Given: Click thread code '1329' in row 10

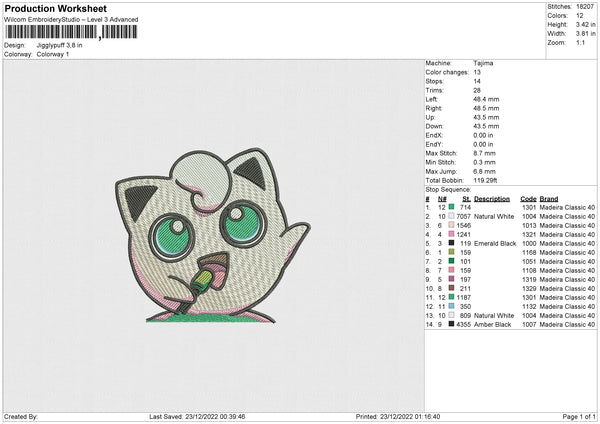Looking at the screenshot, I should [529, 288].
